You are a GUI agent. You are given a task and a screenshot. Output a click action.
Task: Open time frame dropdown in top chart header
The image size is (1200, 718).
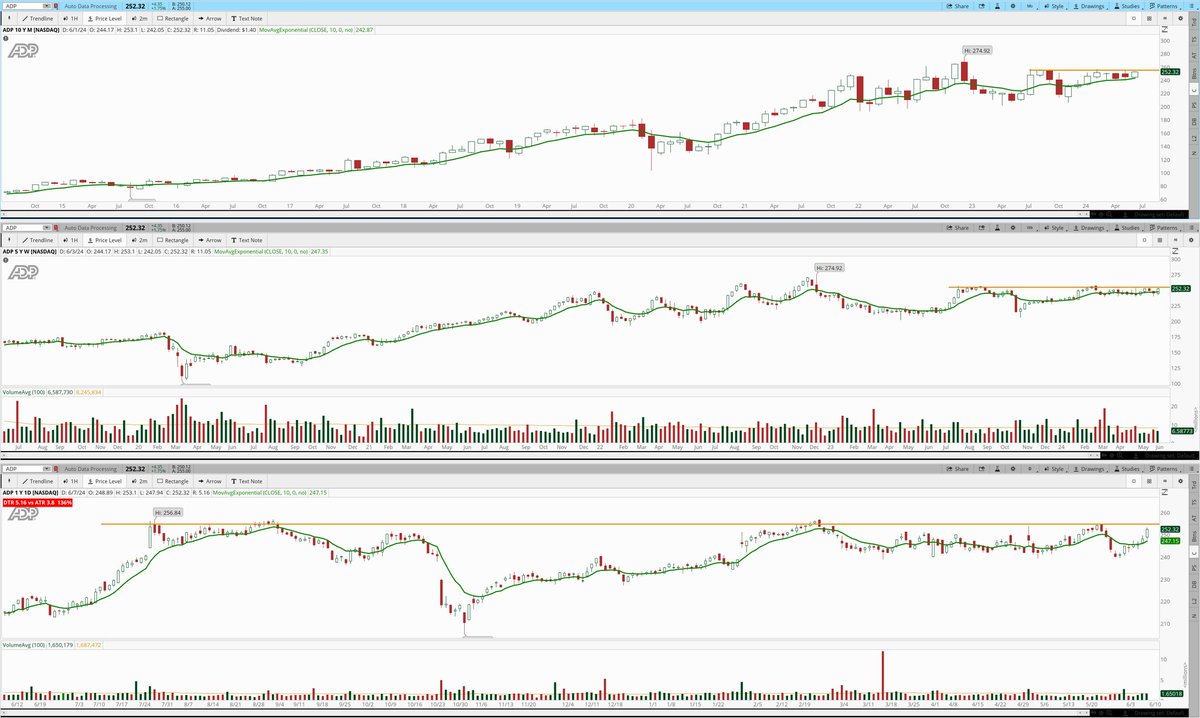1030,6
